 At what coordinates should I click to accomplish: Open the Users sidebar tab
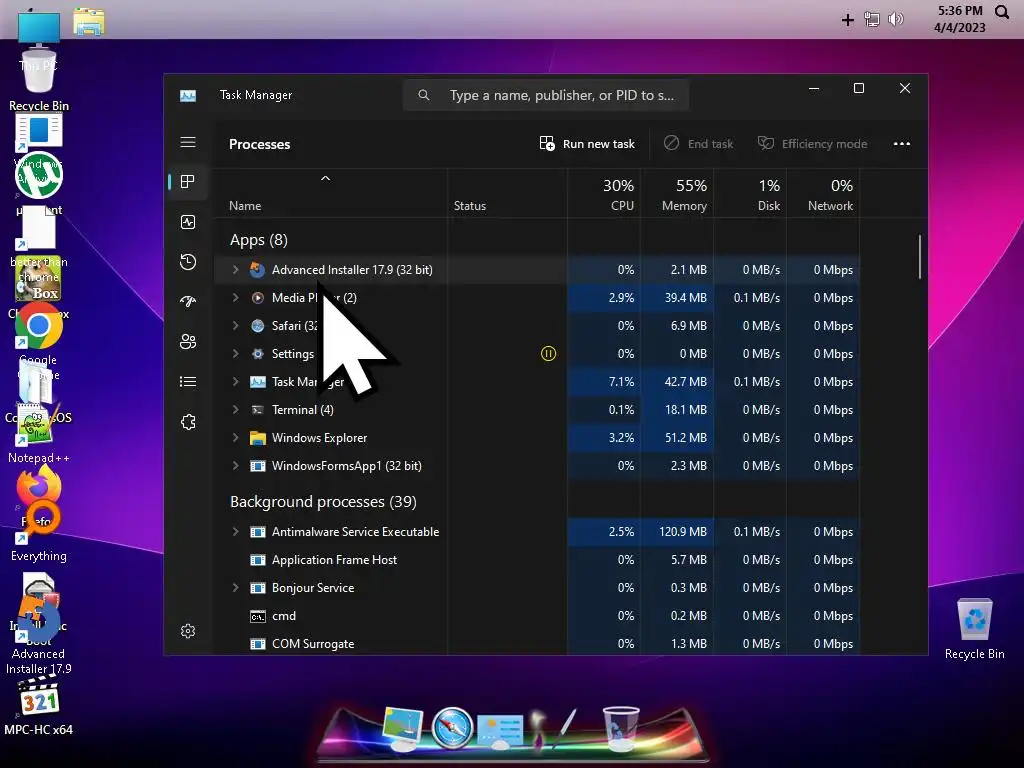(188, 342)
